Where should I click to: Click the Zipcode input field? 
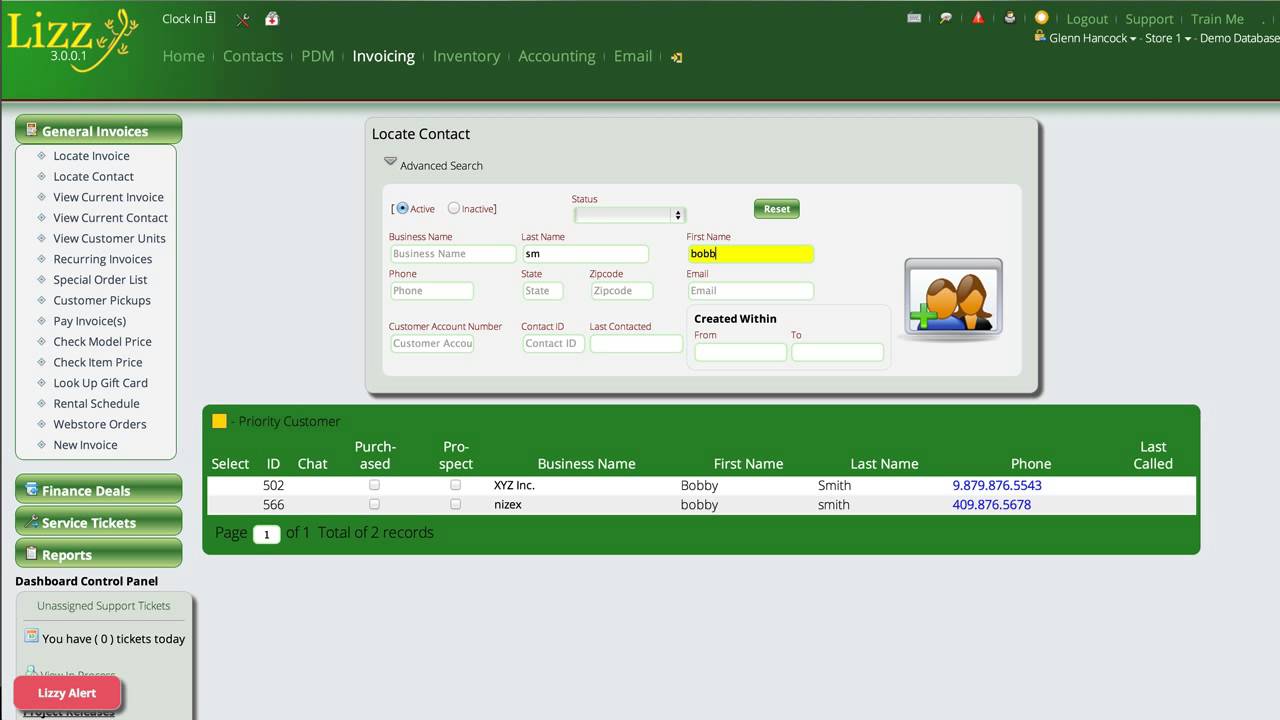click(x=621, y=291)
